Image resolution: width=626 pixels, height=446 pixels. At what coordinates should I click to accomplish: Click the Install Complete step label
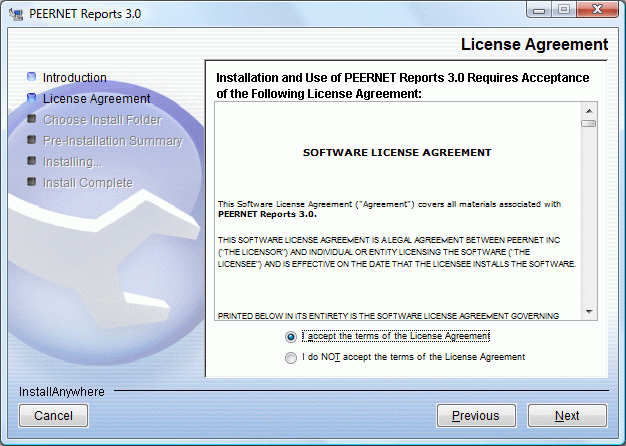pos(88,183)
